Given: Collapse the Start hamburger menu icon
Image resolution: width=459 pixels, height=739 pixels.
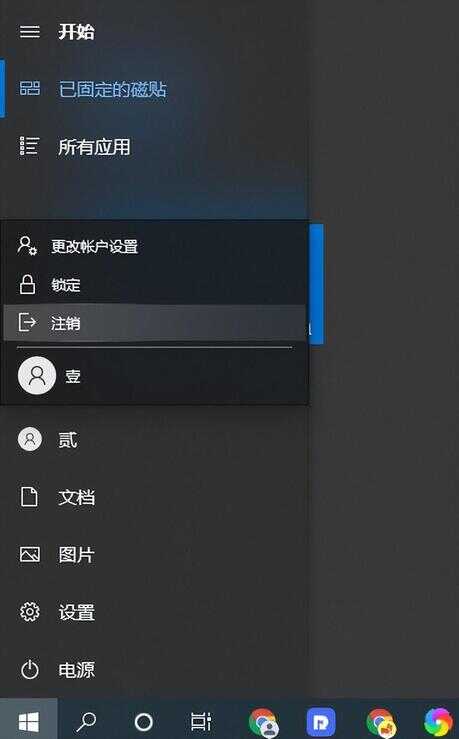Looking at the screenshot, I should (29, 32).
